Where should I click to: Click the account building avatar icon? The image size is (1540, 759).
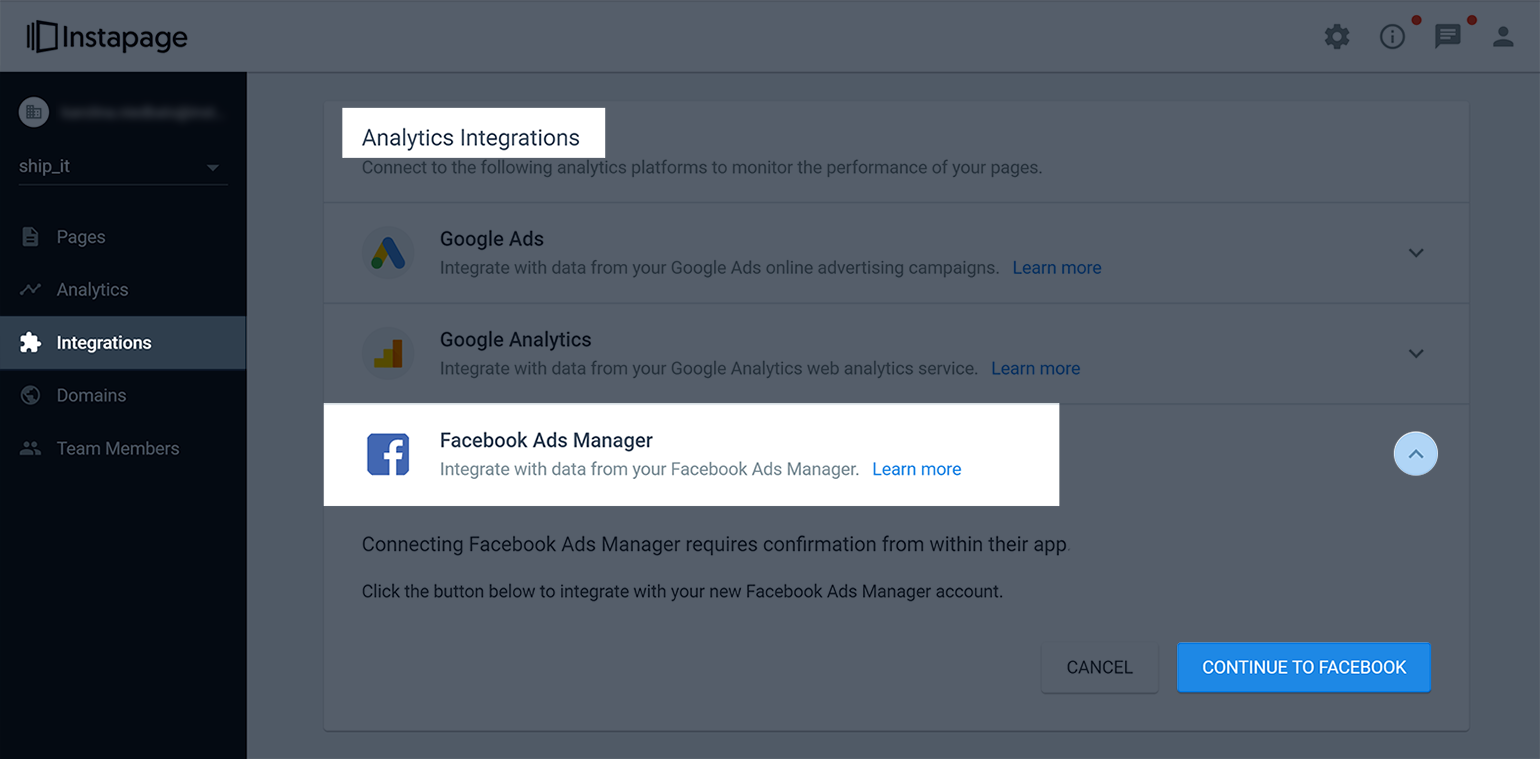pyautogui.click(x=34, y=112)
